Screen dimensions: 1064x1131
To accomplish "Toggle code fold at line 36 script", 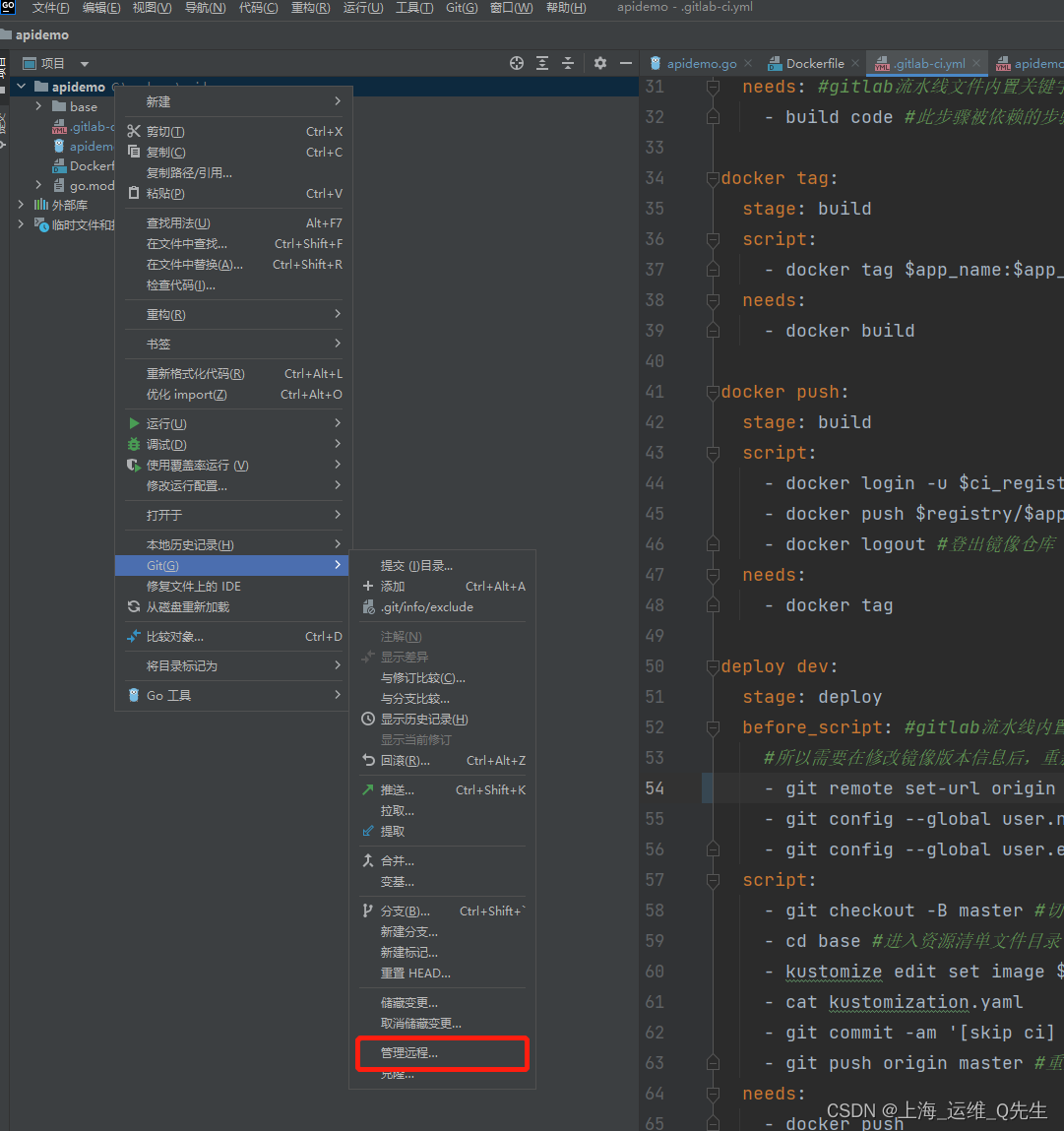I will pyautogui.click(x=713, y=239).
